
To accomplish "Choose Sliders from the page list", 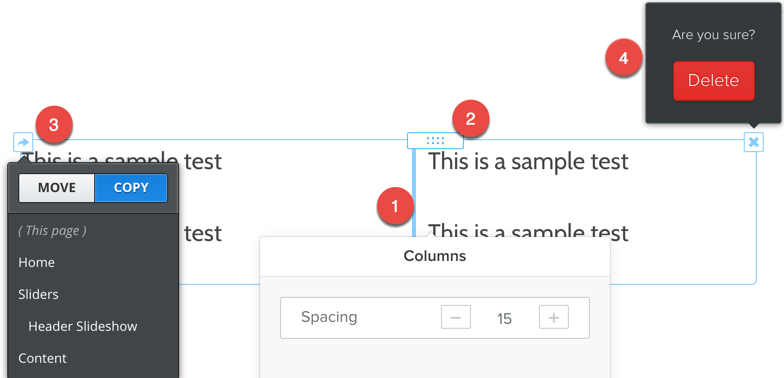I will pos(38,294).
